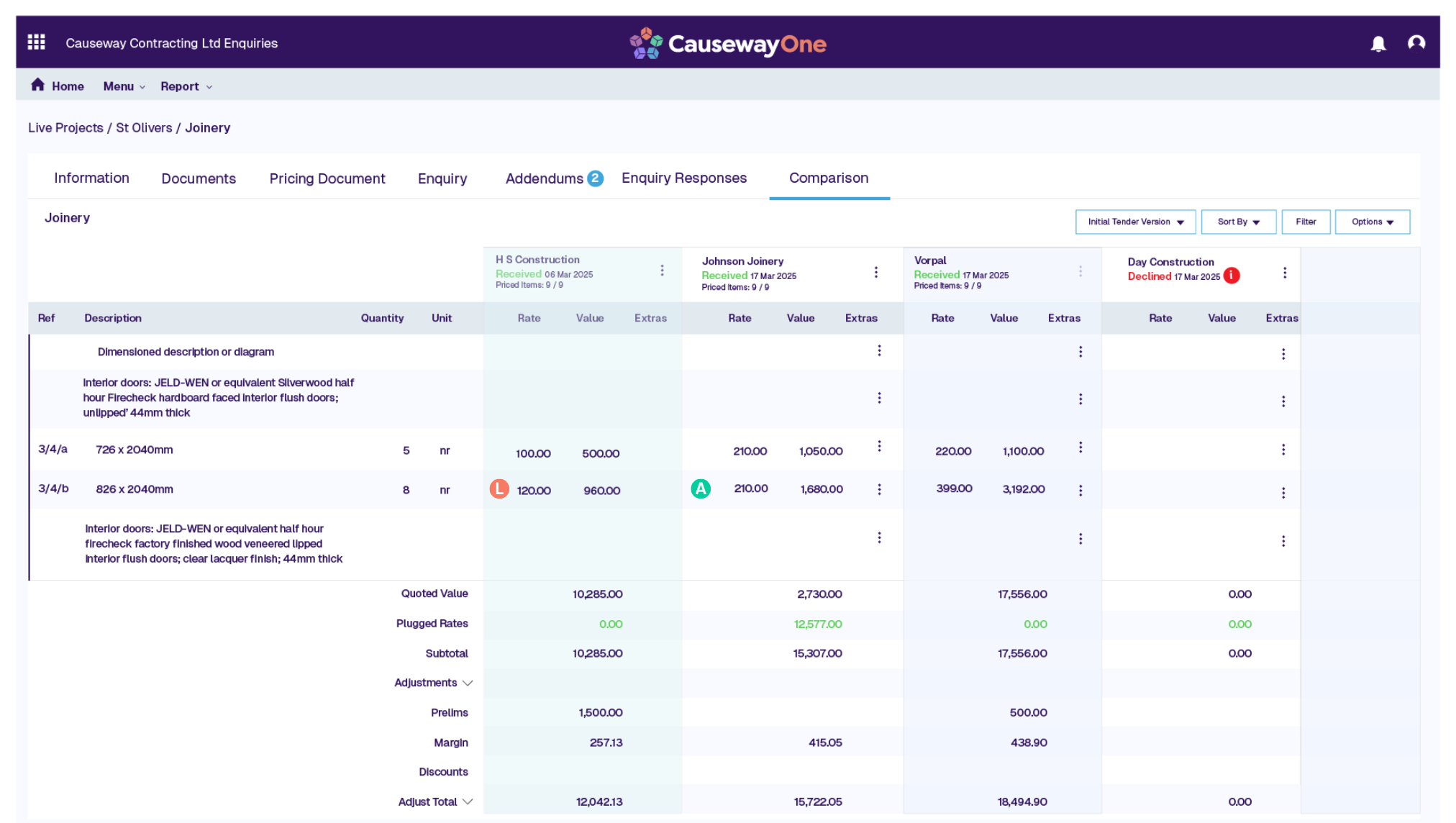Click the info icon next to Day Construction's Declined status
Viewport: 1456px width, 823px height.
(1233, 276)
